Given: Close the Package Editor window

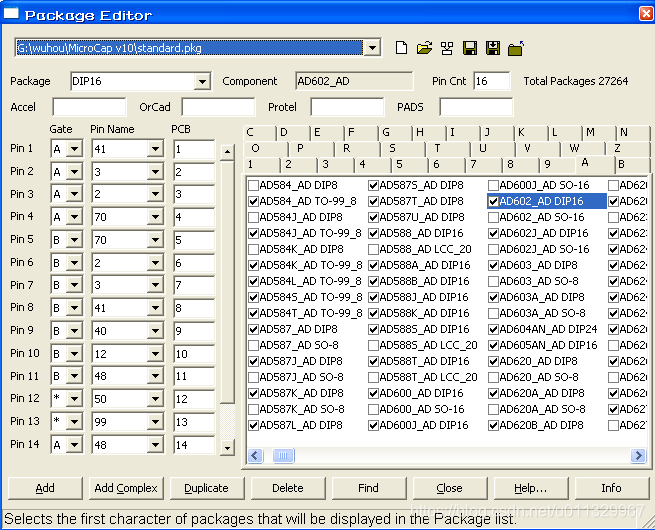Looking at the screenshot, I should [x=646, y=14].
